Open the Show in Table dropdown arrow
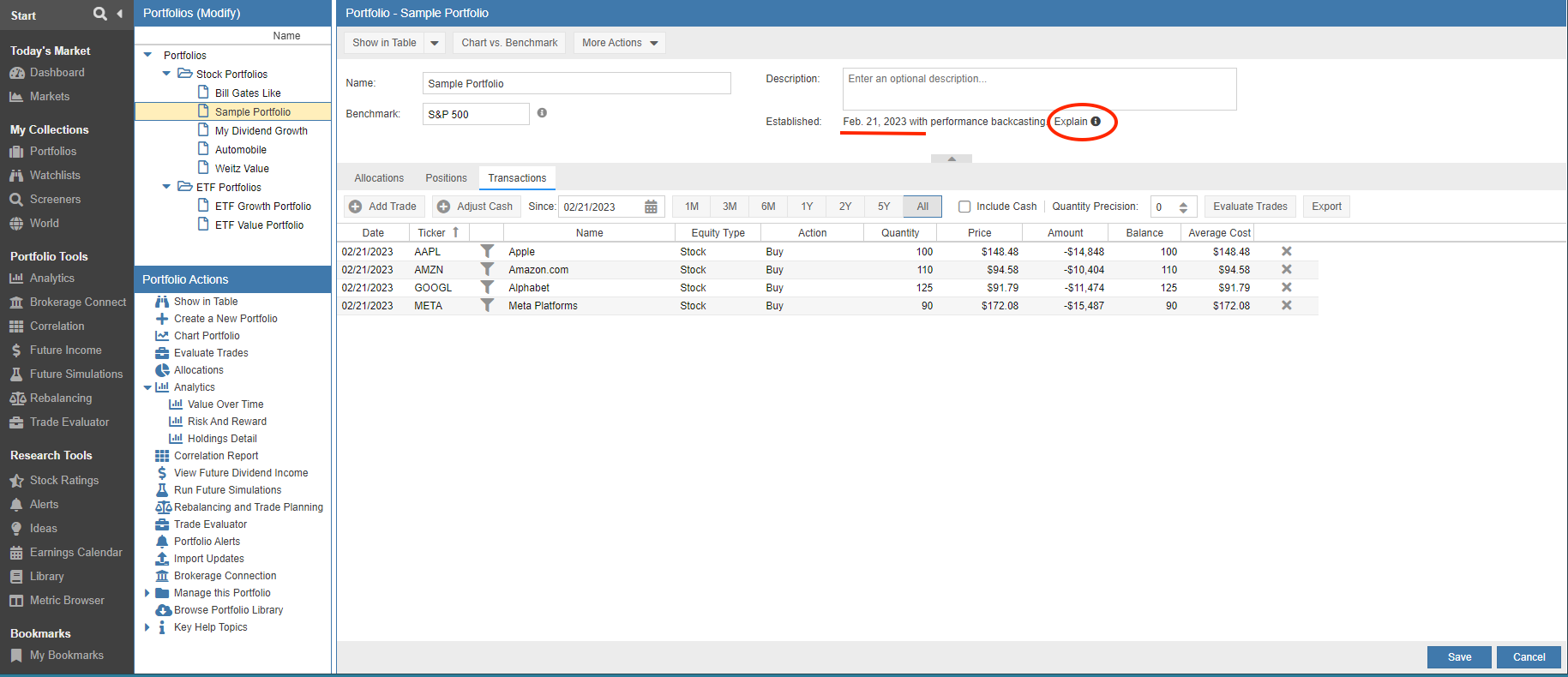Viewport: 1568px width, 677px height. pyautogui.click(x=435, y=43)
